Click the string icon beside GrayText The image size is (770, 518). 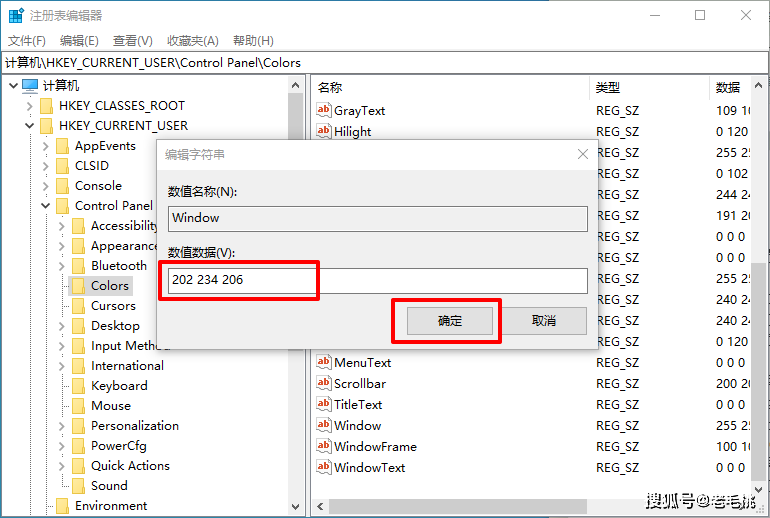pyautogui.click(x=323, y=110)
